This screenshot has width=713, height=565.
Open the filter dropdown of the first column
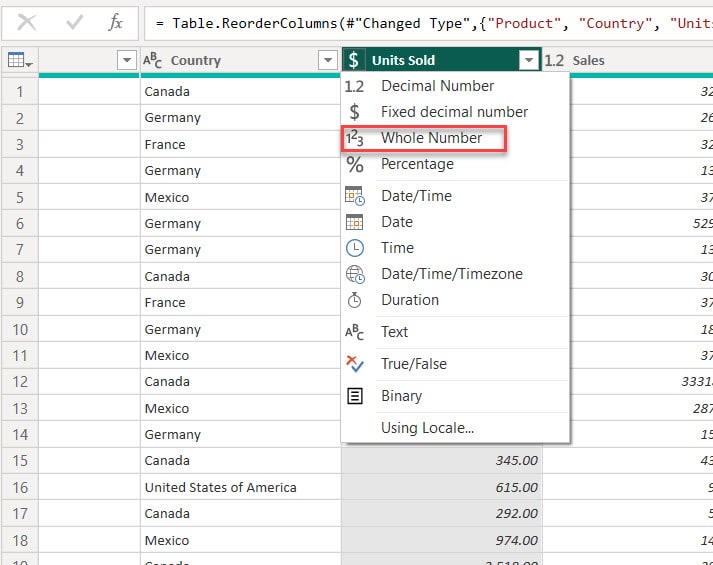(x=127, y=60)
